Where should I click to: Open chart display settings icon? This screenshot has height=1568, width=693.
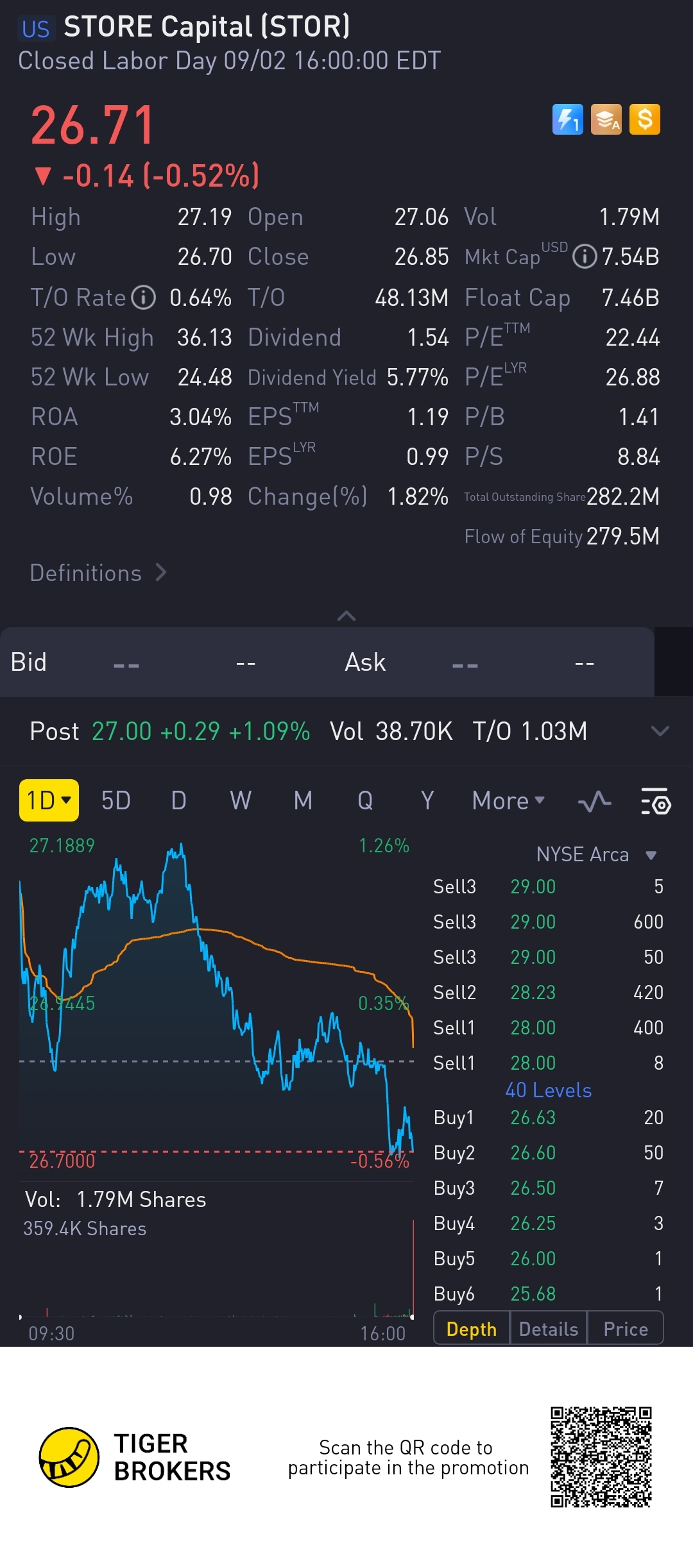click(655, 801)
